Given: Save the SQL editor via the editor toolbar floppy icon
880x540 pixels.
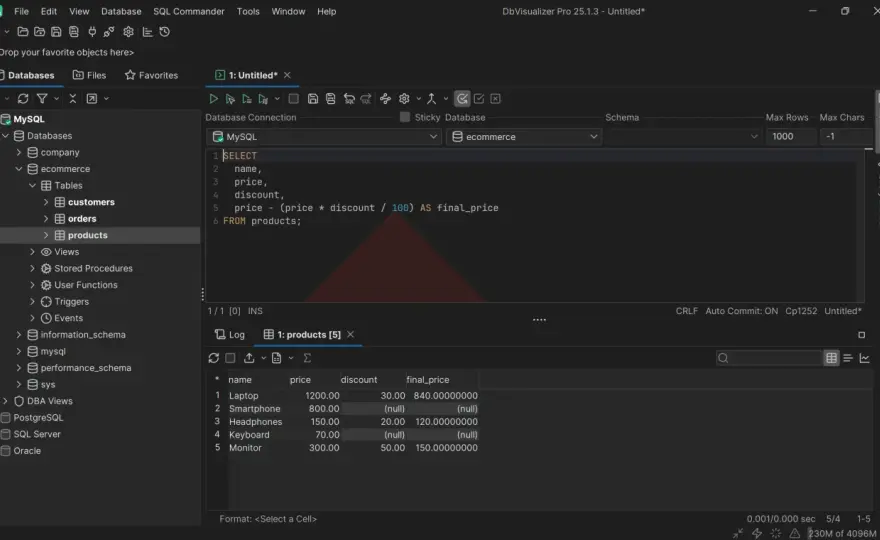Looking at the screenshot, I should (313, 99).
